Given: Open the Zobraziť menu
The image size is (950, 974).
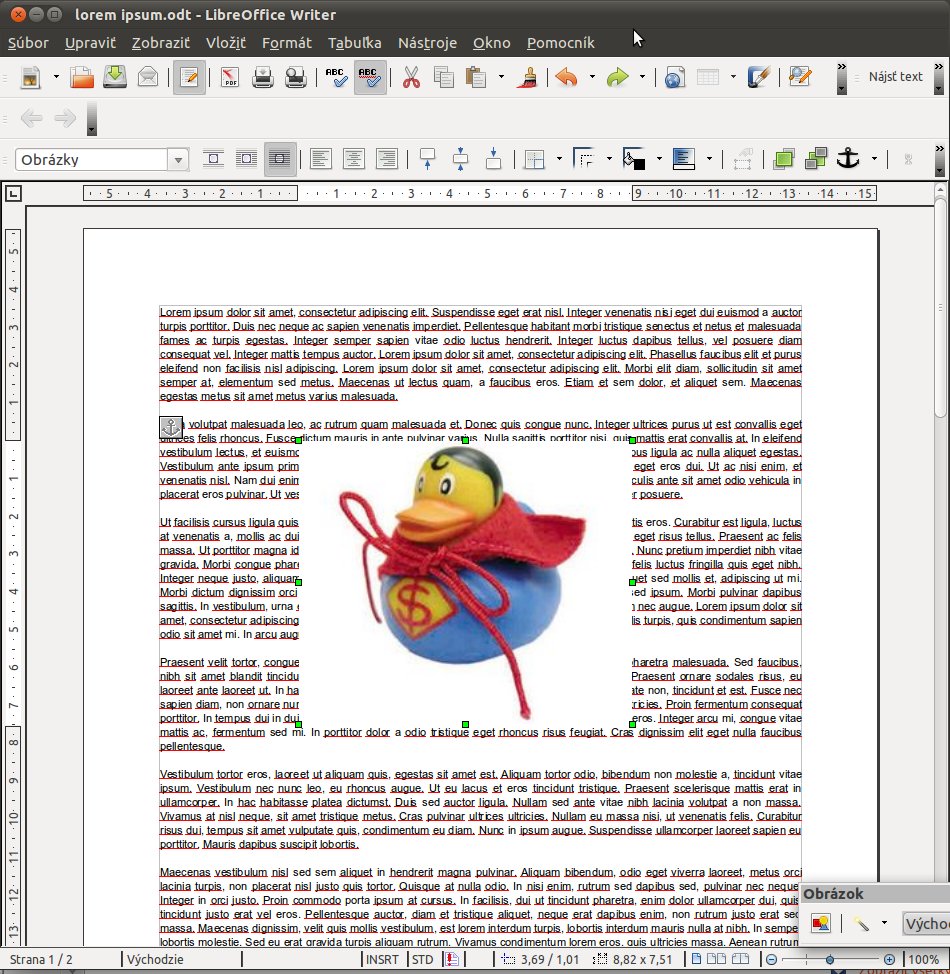Looking at the screenshot, I should 160,43.
